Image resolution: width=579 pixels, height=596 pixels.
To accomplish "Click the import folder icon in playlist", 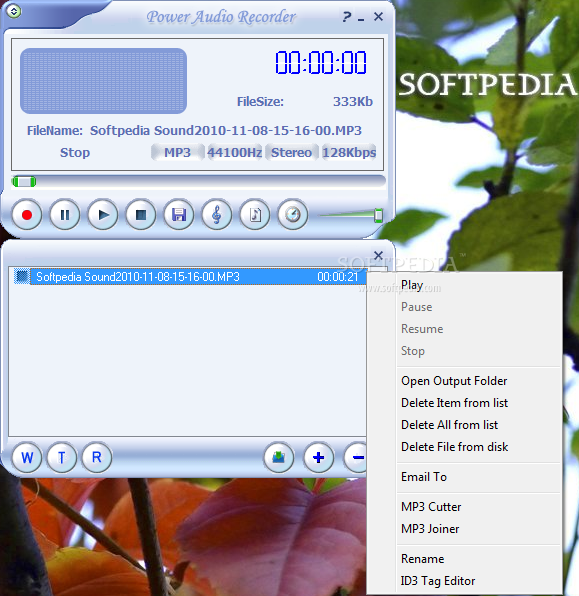I will (x=279, y=457).
